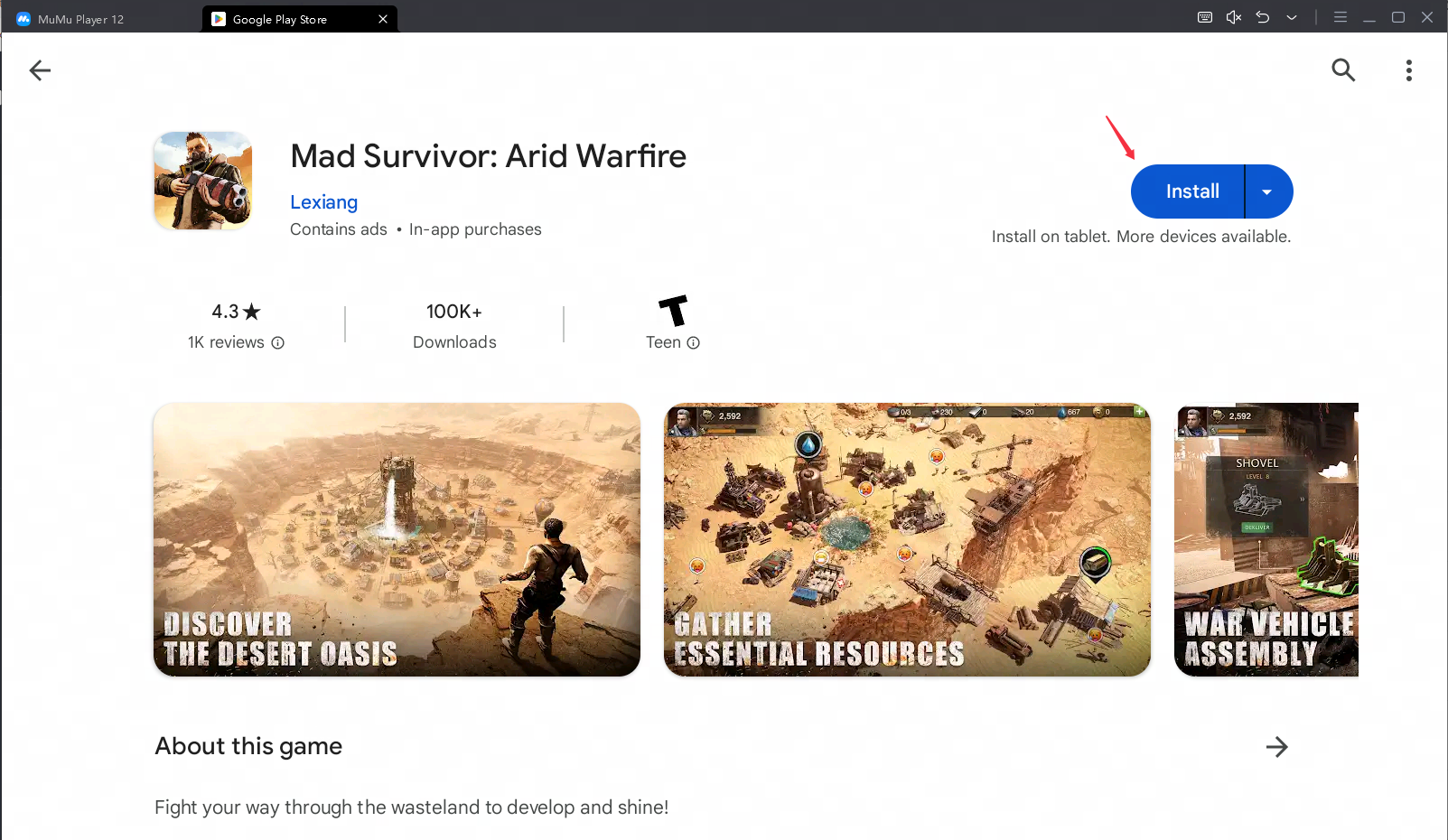Click the MuMu Player logo icon

point(23,19)
